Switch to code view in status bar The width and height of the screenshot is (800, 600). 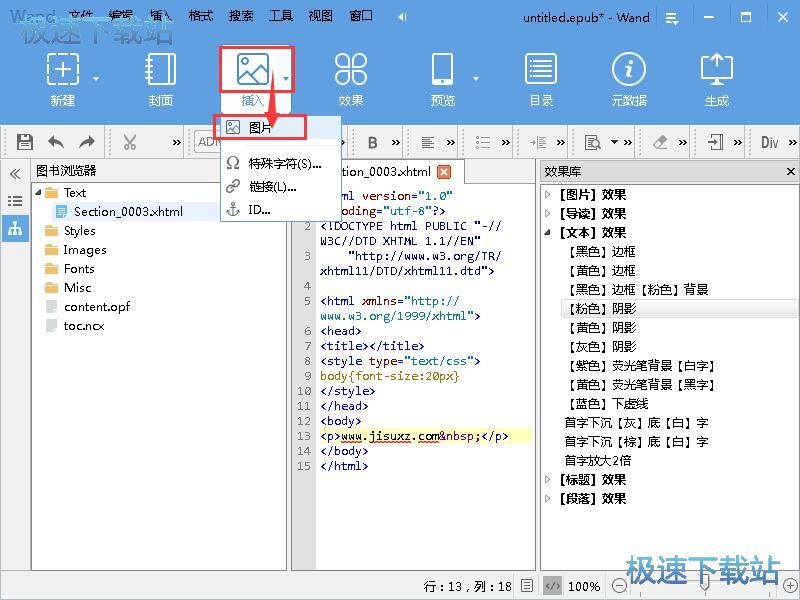pos(552,586)
